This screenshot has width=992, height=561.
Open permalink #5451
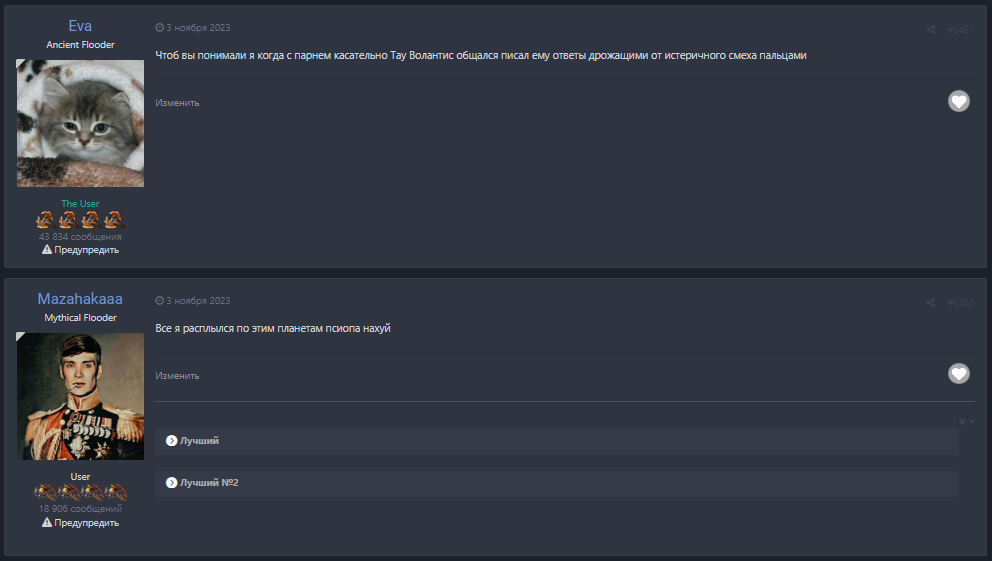pos(960,29)
